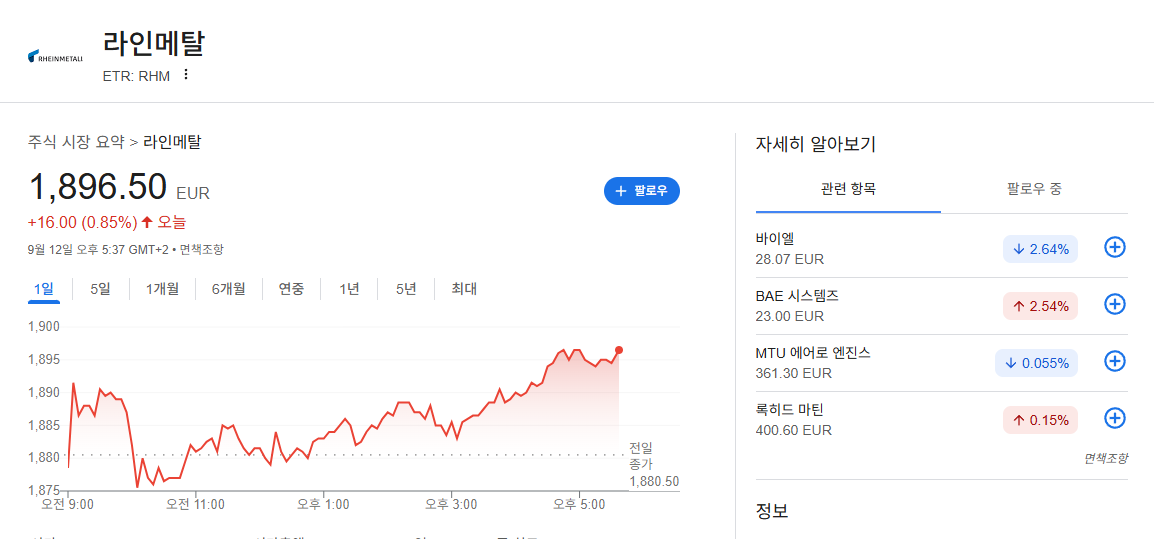Viewport: 1154px width, 539px height.
Task: Add BAE 시스템즈 with its plus icon
Action: [x=1115, y=304]
